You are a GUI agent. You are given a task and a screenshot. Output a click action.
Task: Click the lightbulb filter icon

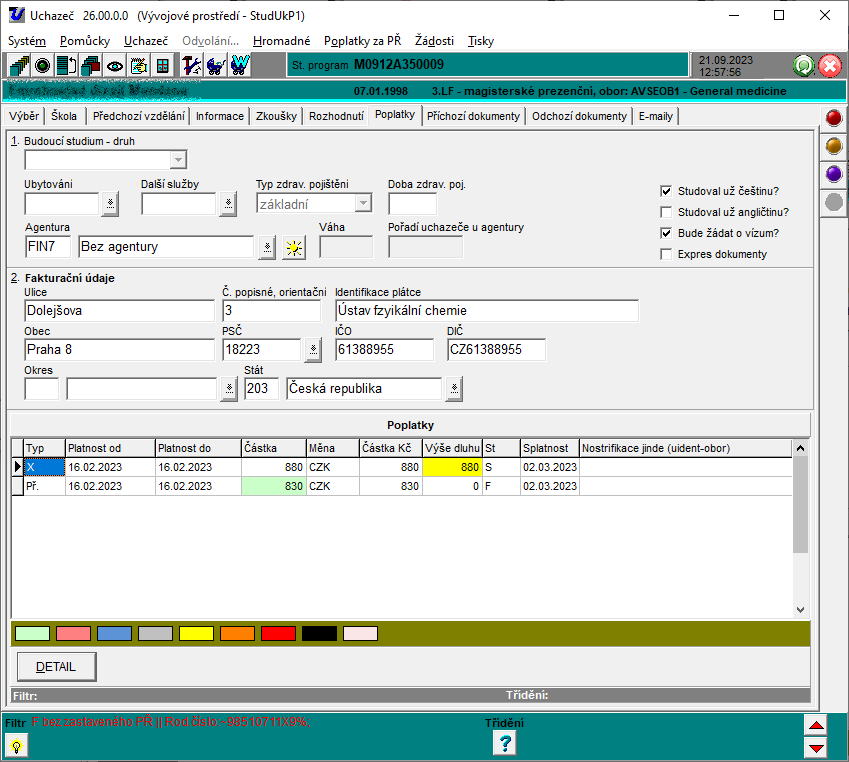tap(17, 745)
